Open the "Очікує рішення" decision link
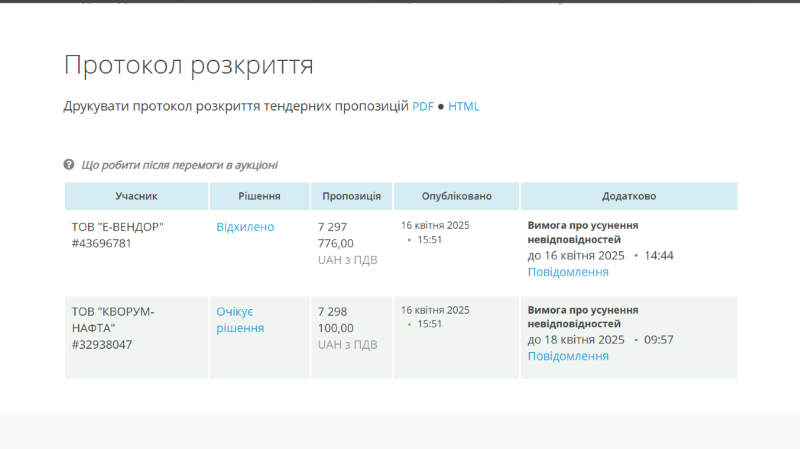Viewport: 800px width, 449px height. click(240, 319)
